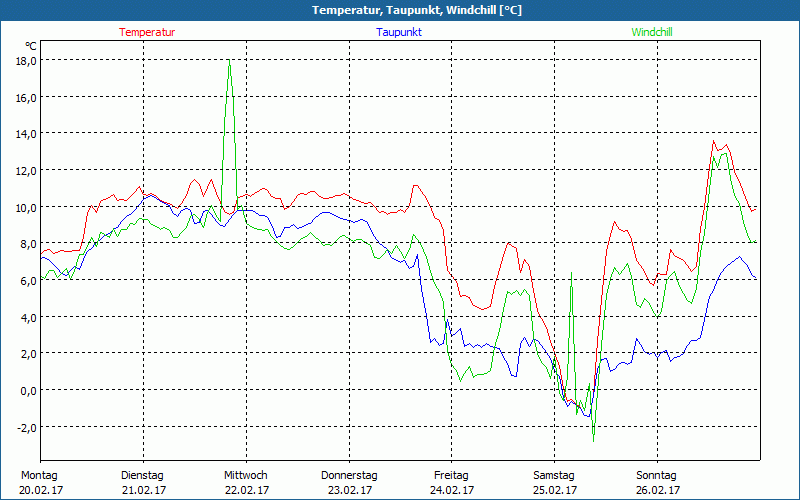Click the 14,0 y-axis value
800x500 pixels.
coord(27,134)
